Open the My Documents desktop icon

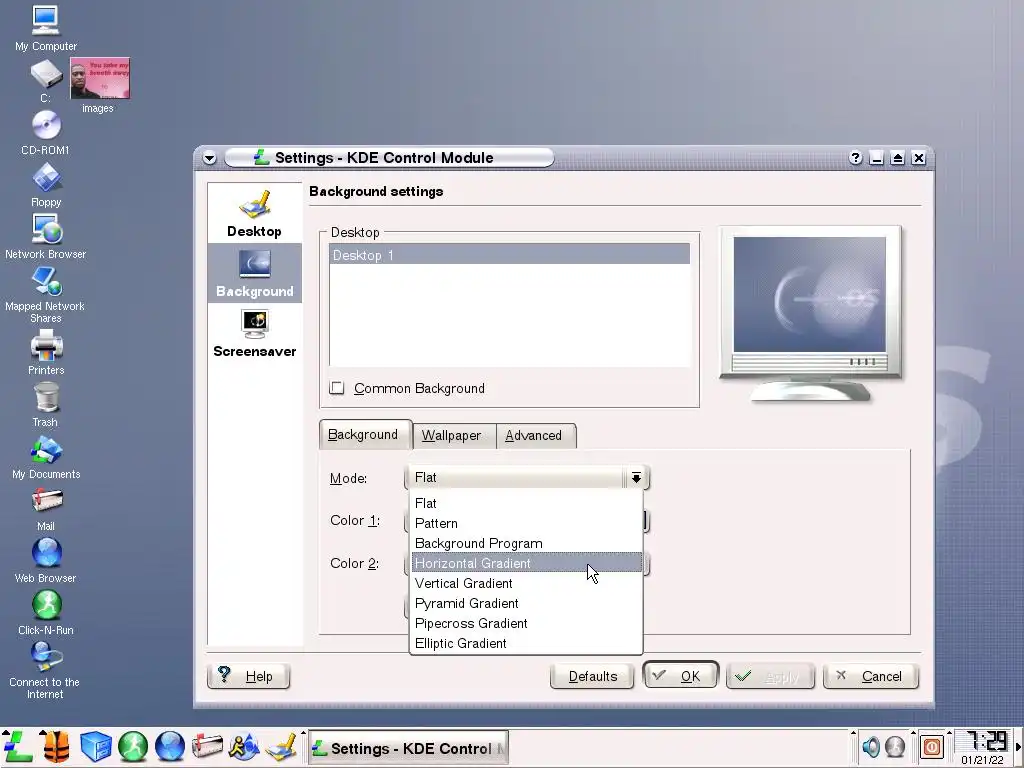[x=46, y=457]
